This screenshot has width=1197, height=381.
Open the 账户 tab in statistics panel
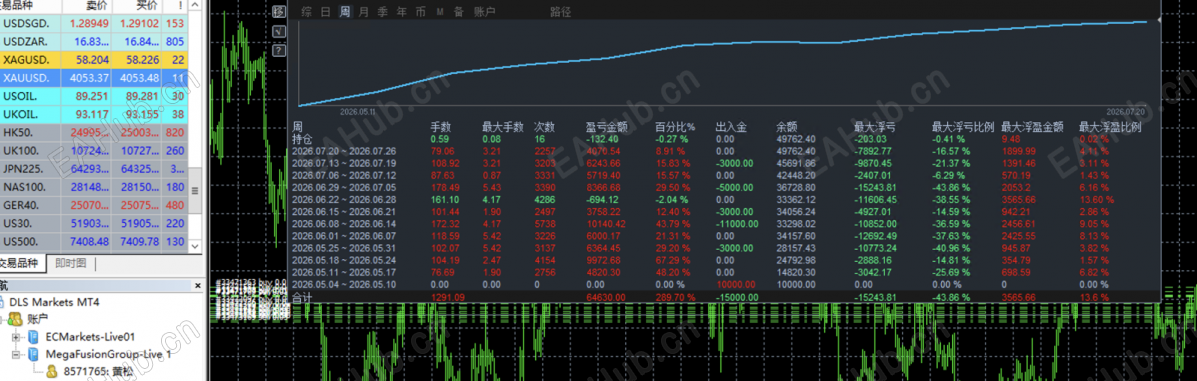pos(484,11)
